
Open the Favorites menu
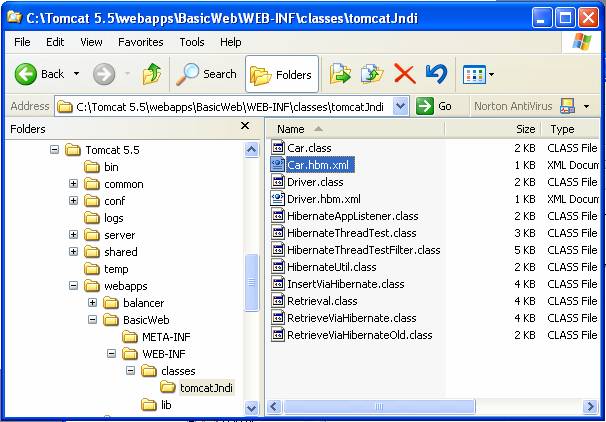click(141, 42)
